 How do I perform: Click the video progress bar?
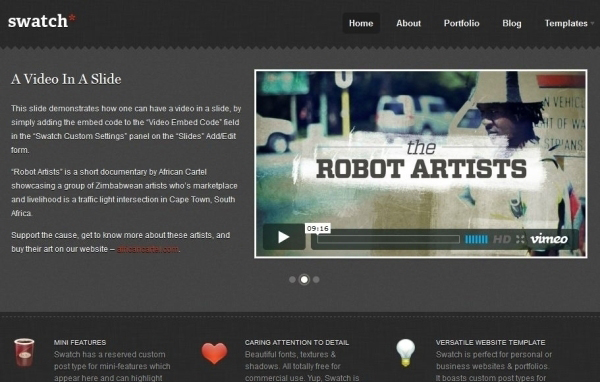coord(388,239)
